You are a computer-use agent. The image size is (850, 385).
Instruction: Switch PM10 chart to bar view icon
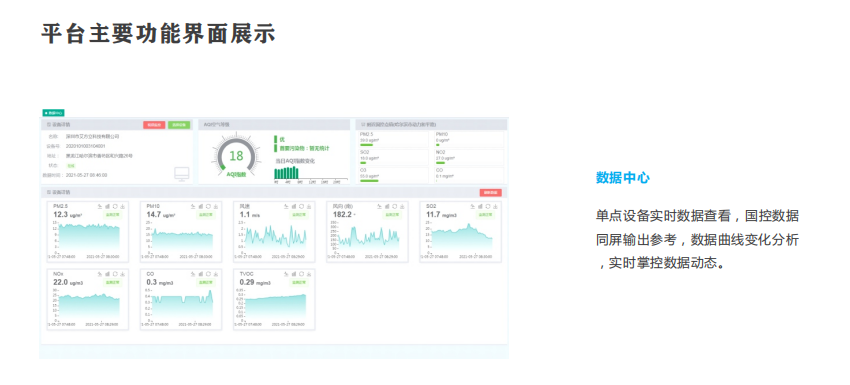pyautogui.click(x=200, y=206)
